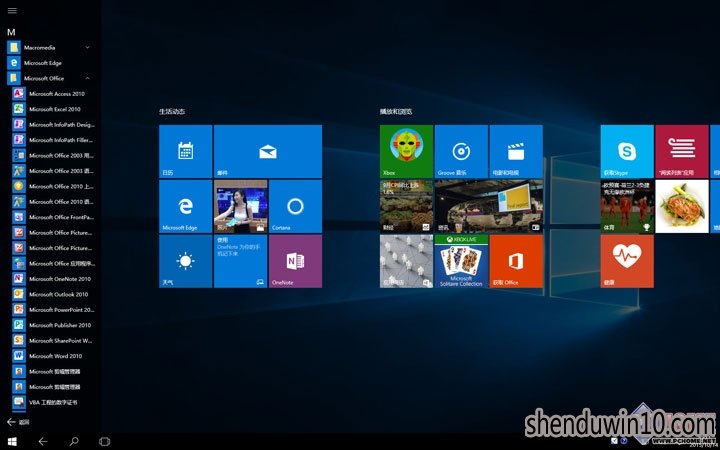Open the food dish live tile
The height and width of the screenshot is (450, 720).
pos(682,206)
